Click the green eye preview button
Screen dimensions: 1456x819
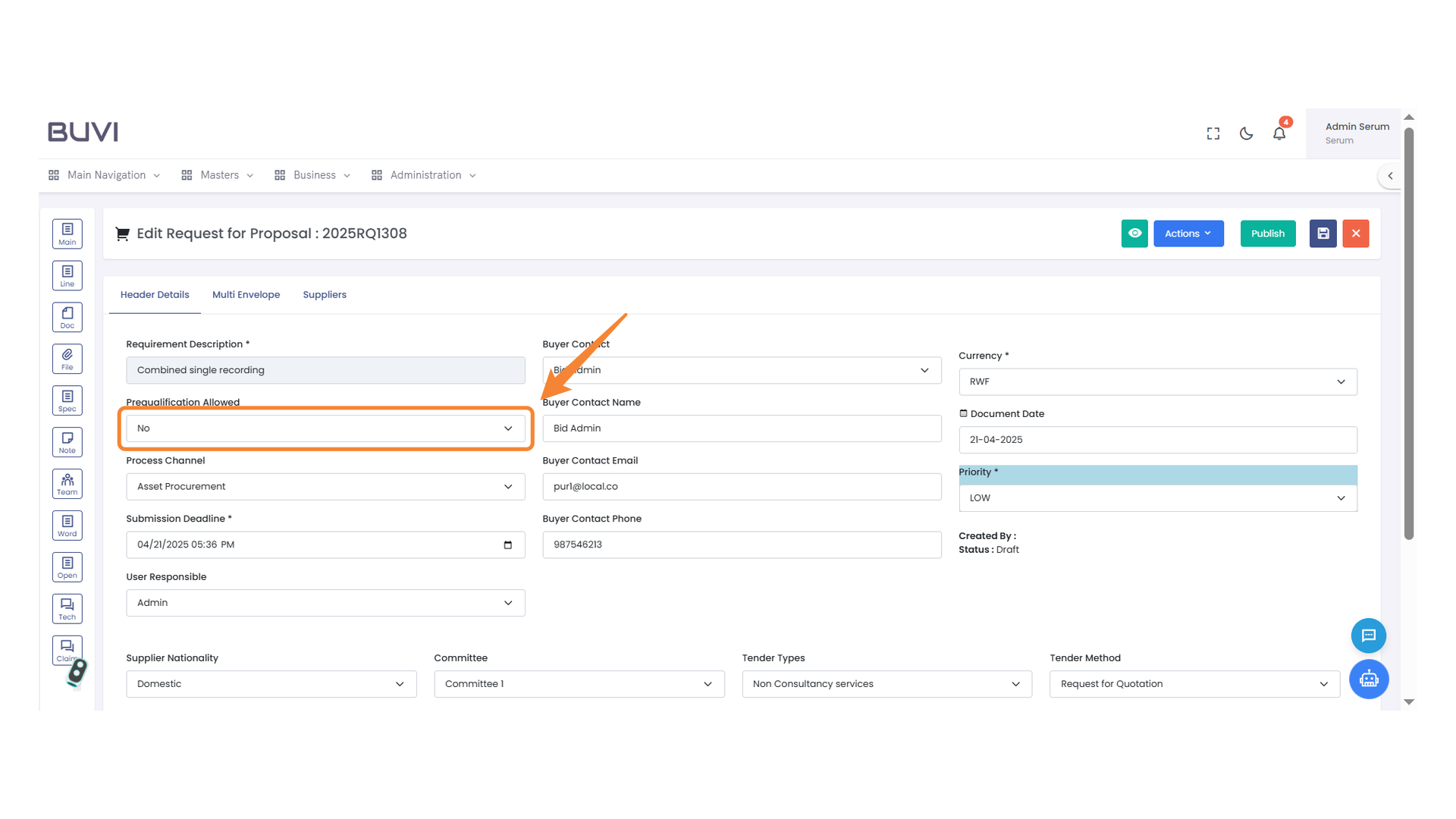click(1134, 234)
